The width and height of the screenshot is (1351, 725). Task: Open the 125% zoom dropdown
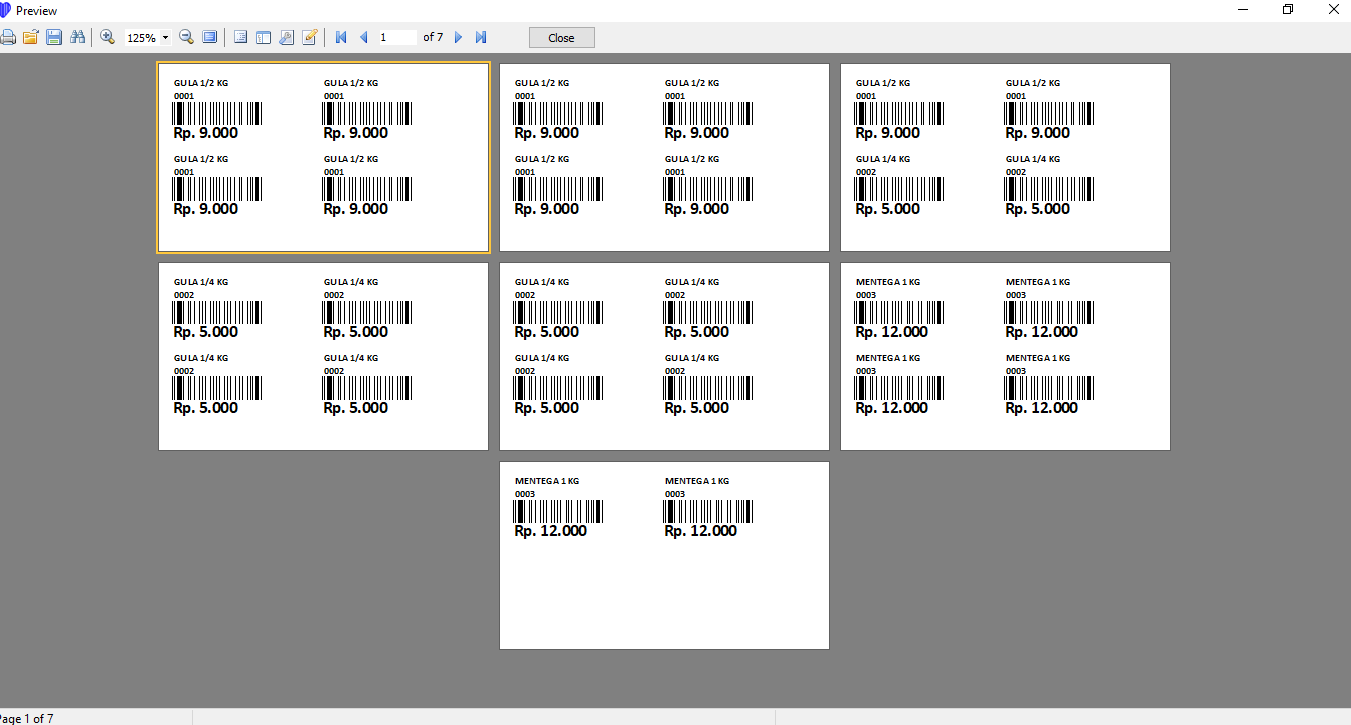click(x=165, y=38)
